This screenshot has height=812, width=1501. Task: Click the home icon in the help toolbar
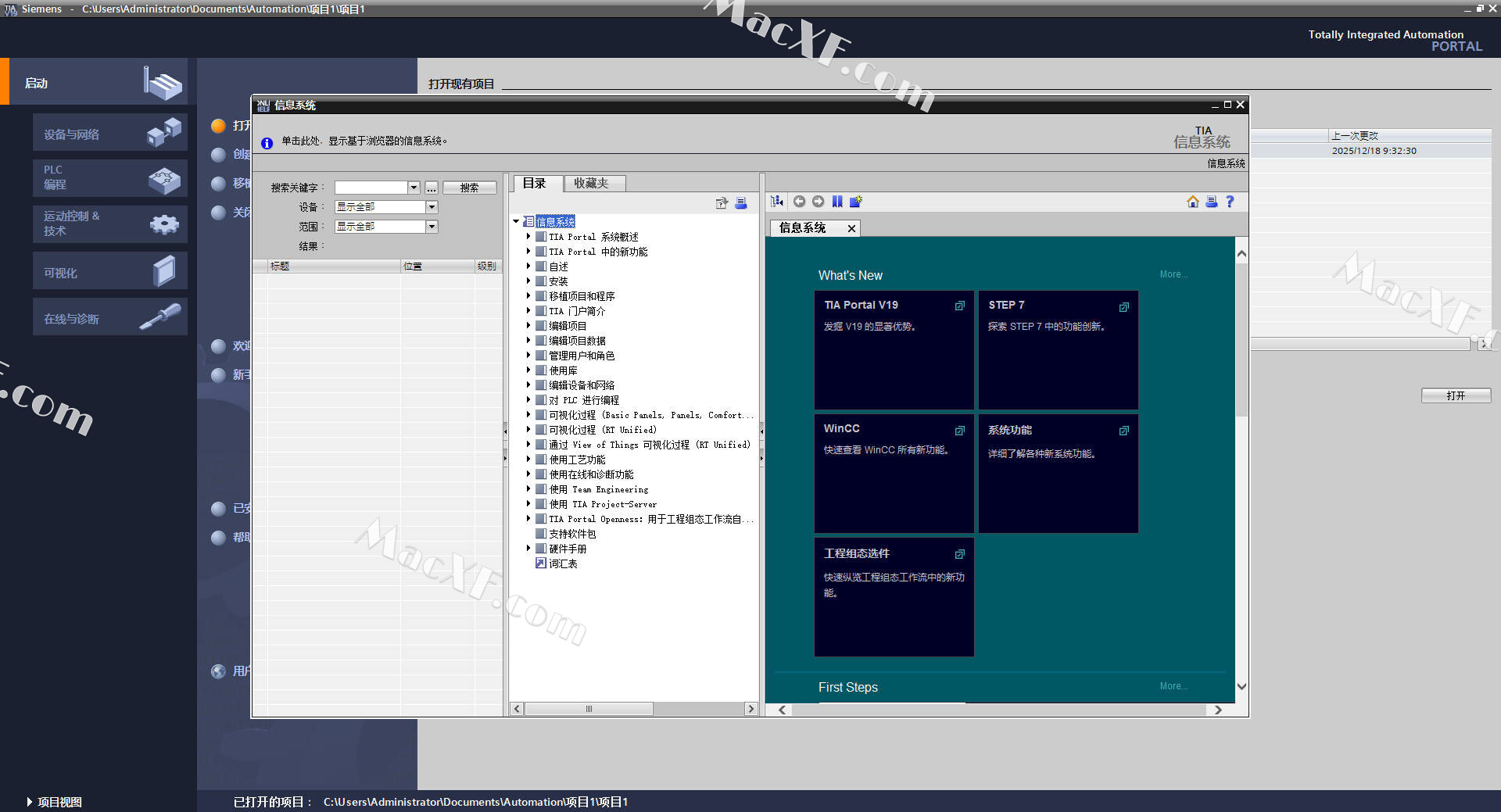click(1192, 202)
